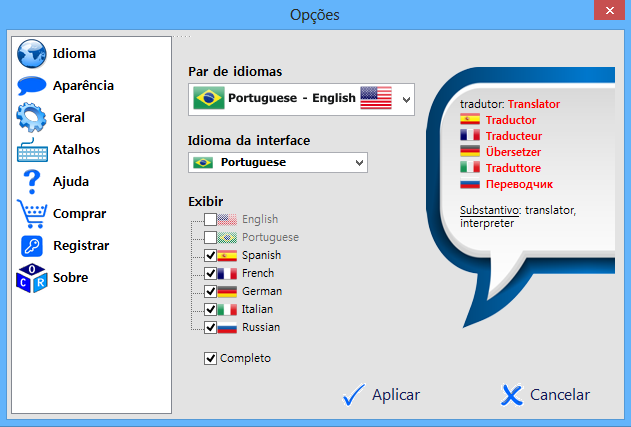Click the key icon for Registrar

point(32,246)
